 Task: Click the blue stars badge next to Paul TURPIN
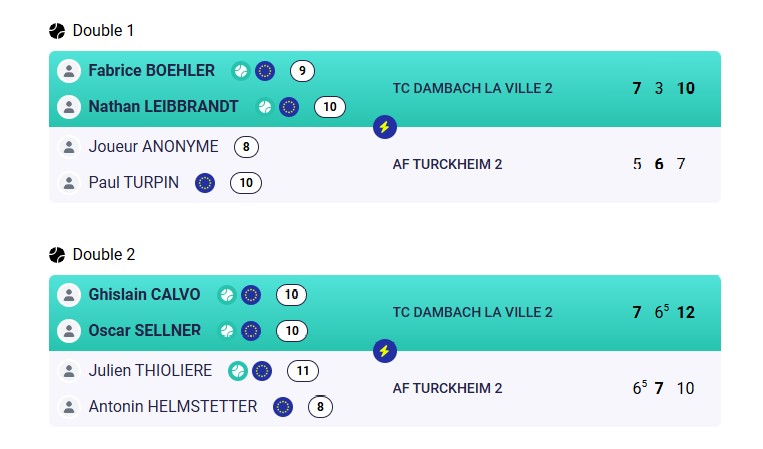[x=205, y=183]
